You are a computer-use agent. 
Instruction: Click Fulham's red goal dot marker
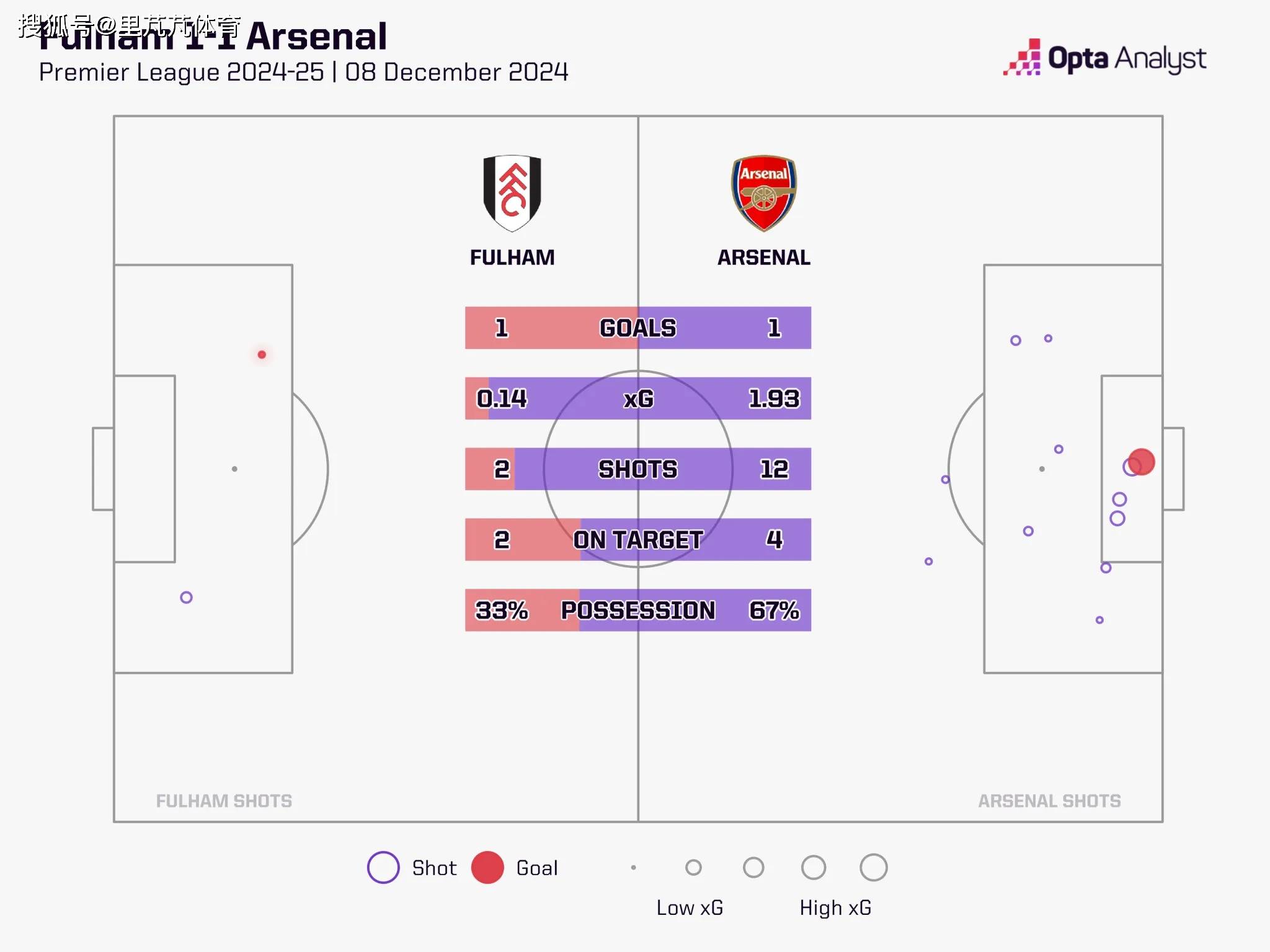(x=262, y=355)
